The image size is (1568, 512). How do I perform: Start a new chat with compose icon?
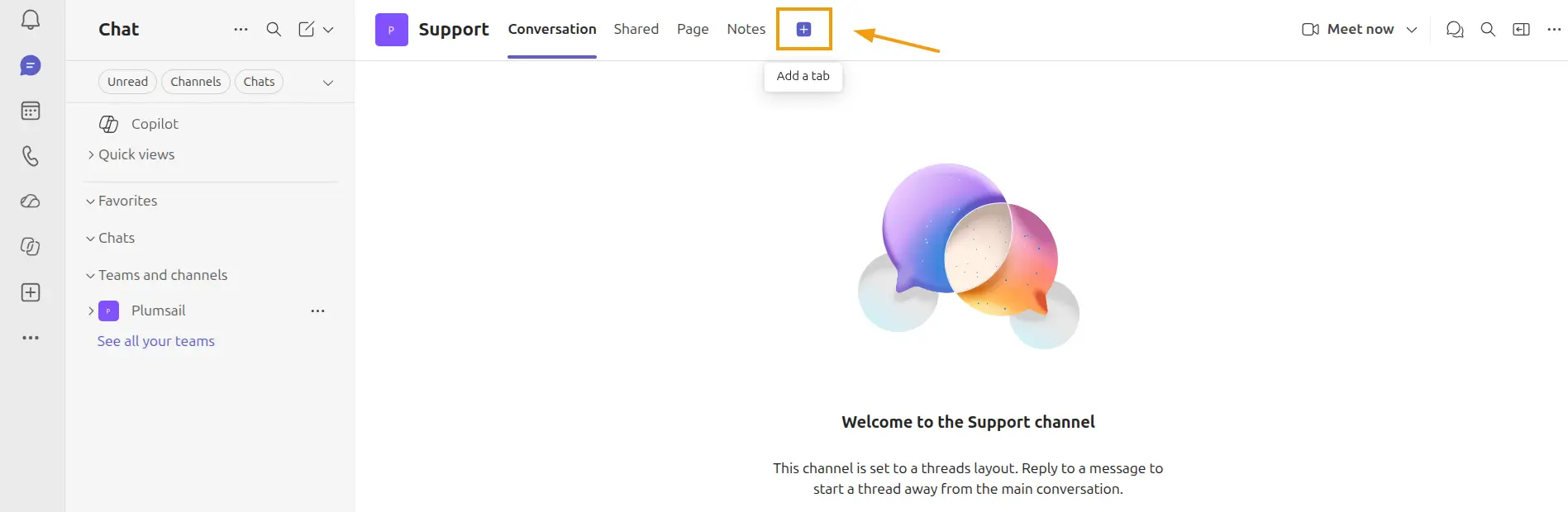coord(306,29)
